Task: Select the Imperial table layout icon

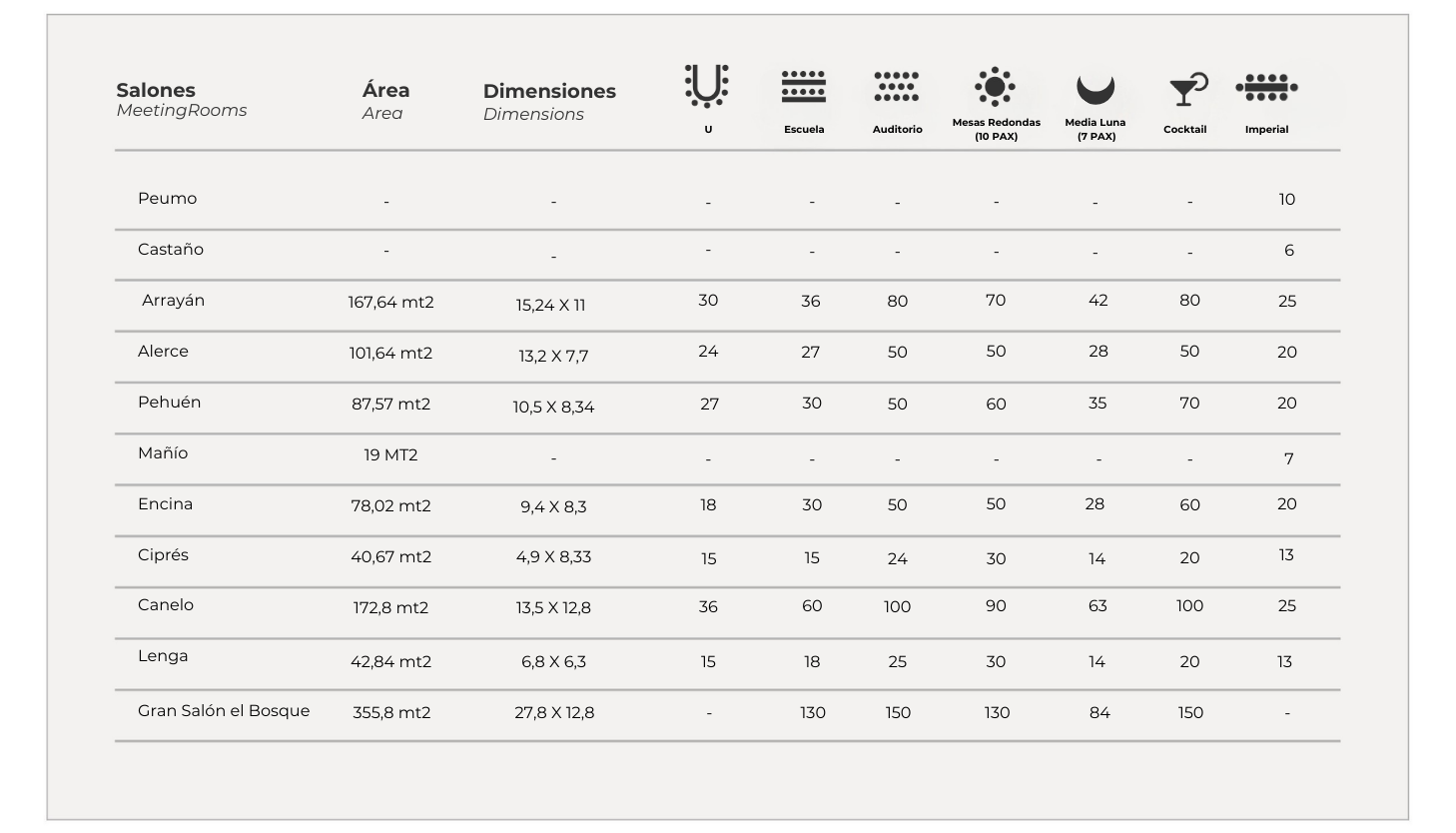Action: click(1266, 88)
